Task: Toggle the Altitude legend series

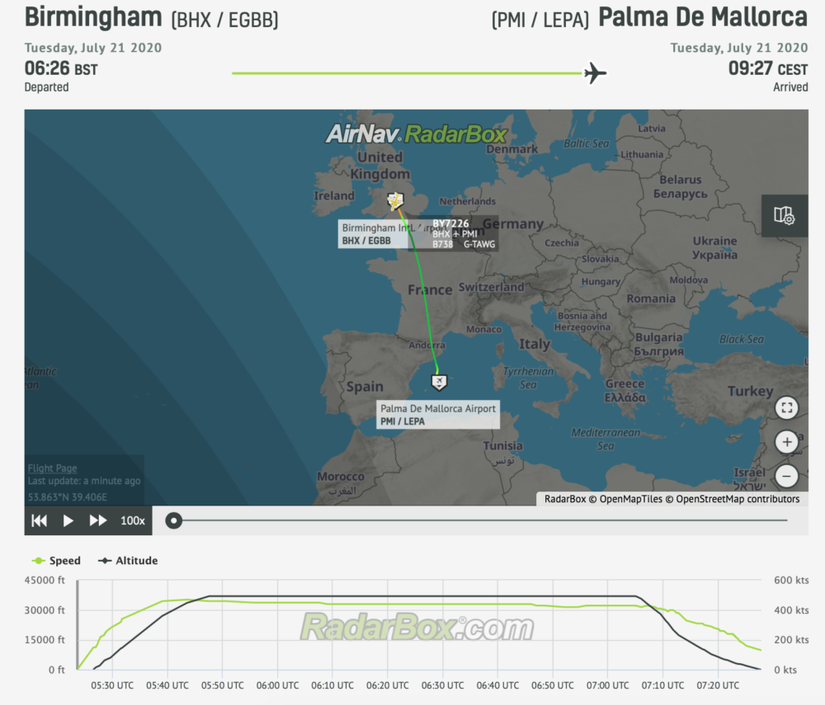Action: click(128, 561)
